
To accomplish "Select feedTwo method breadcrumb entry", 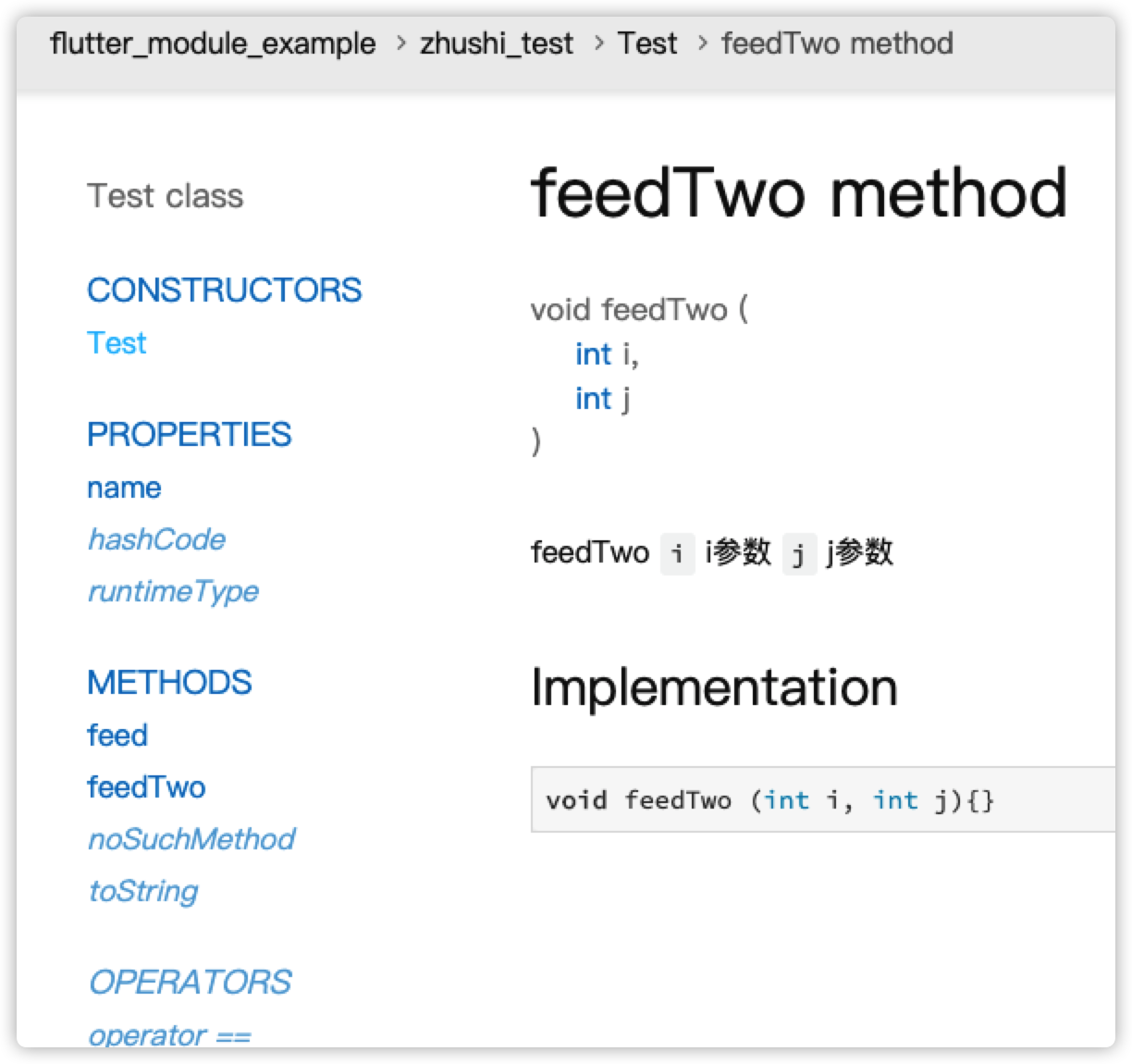I will tap(837, 43).
